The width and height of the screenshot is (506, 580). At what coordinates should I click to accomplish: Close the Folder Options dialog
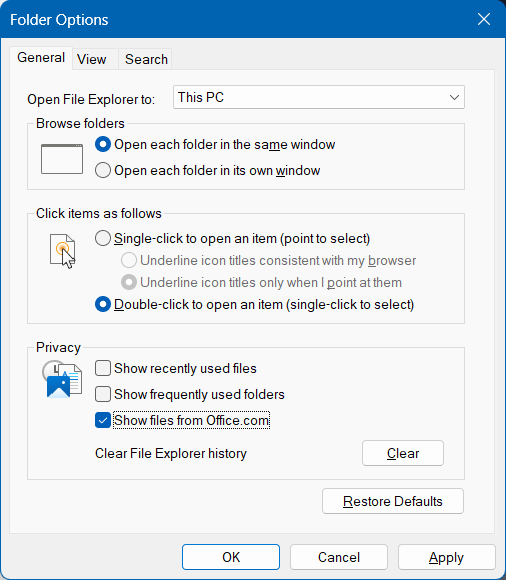pos(484,19)
